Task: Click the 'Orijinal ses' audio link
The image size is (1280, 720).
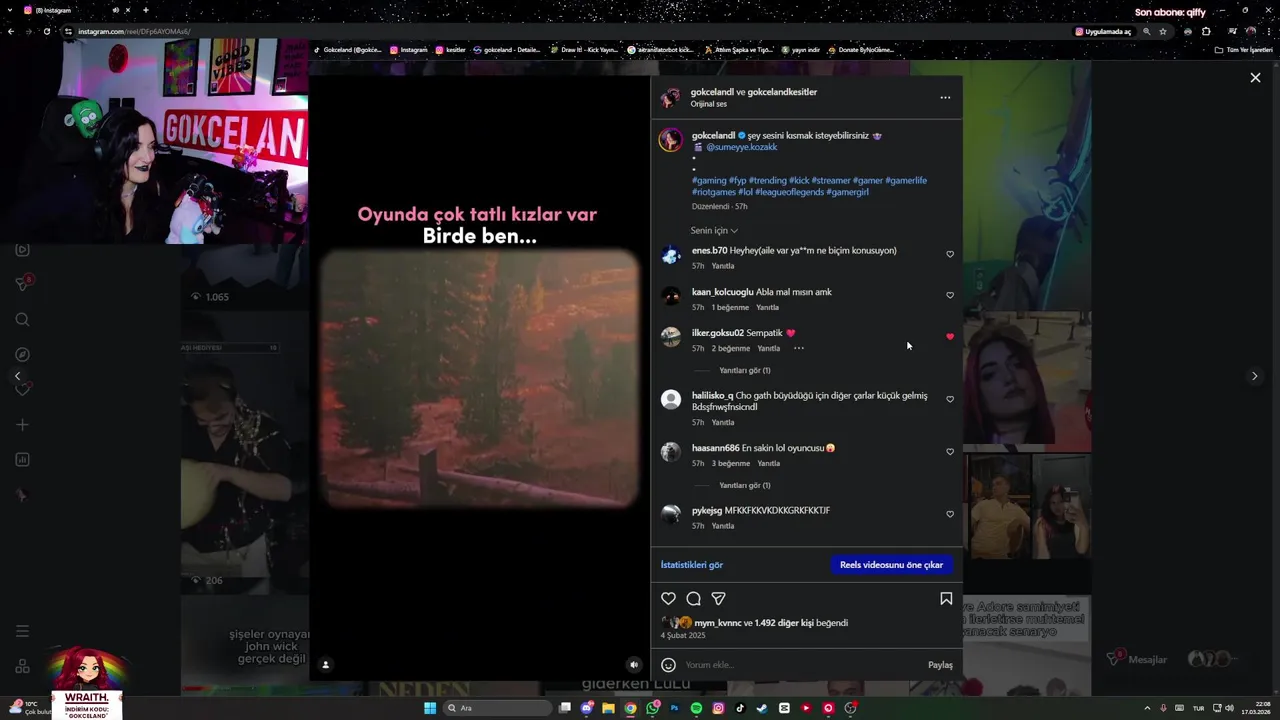Action: point(708,104)
